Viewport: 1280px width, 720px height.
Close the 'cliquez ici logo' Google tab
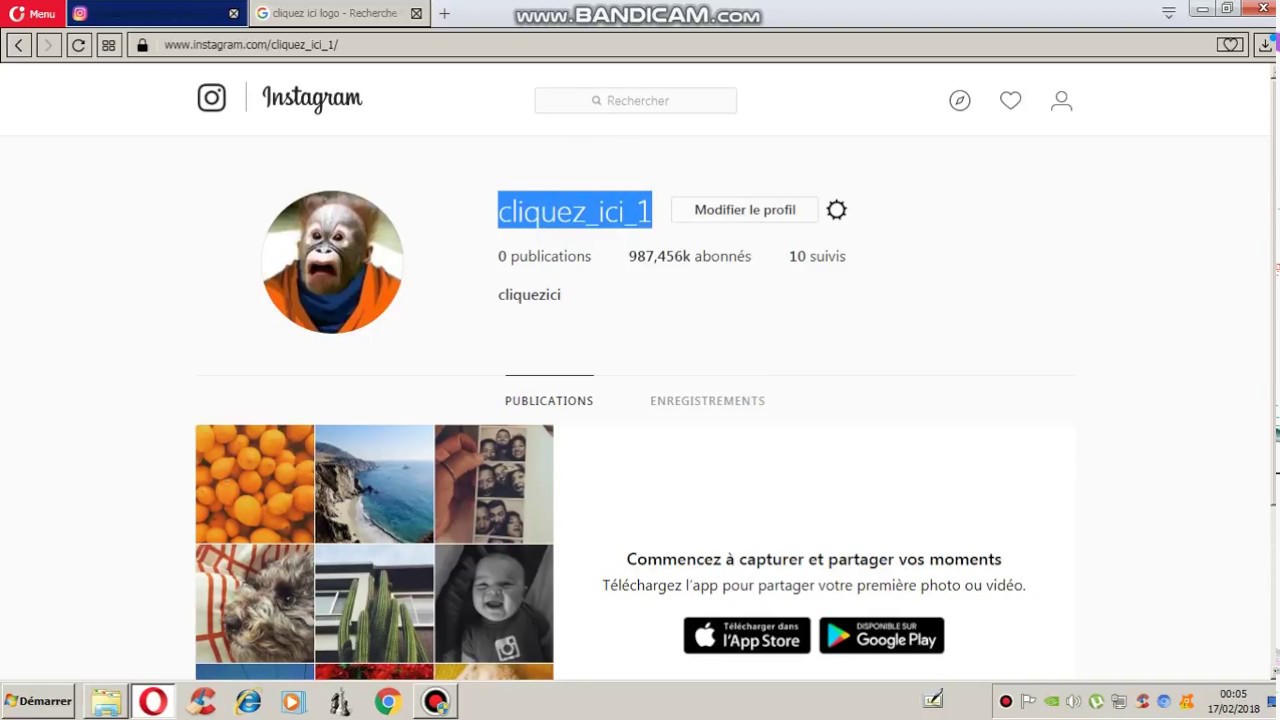click(x=417, y=14)
